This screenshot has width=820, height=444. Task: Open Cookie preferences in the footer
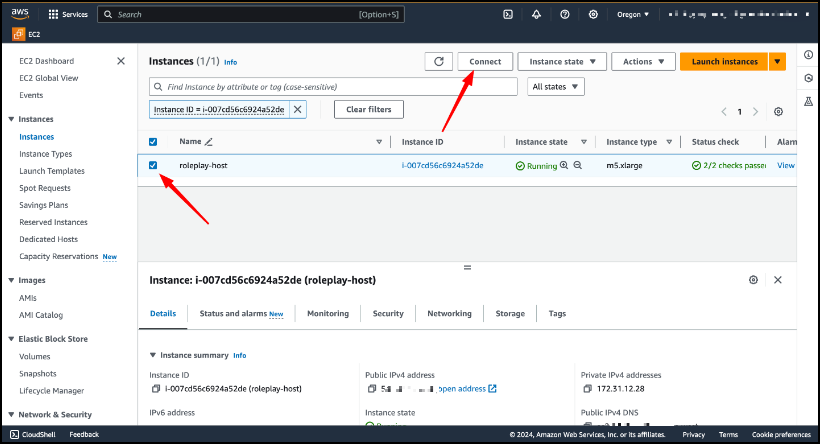pos(781,435)
